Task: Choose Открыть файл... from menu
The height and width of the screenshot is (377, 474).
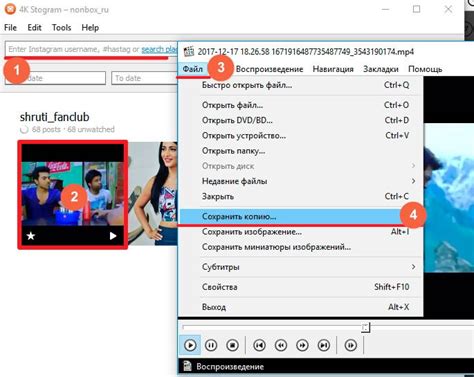Action: pos(301,105)
